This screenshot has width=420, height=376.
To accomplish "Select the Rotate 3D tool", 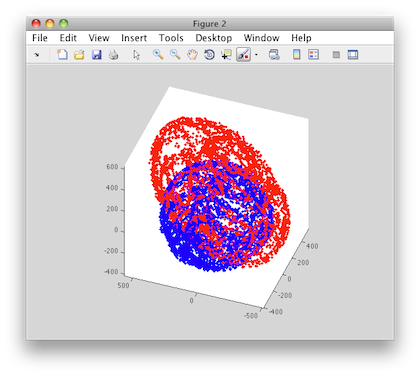I will tap(209, 55).
